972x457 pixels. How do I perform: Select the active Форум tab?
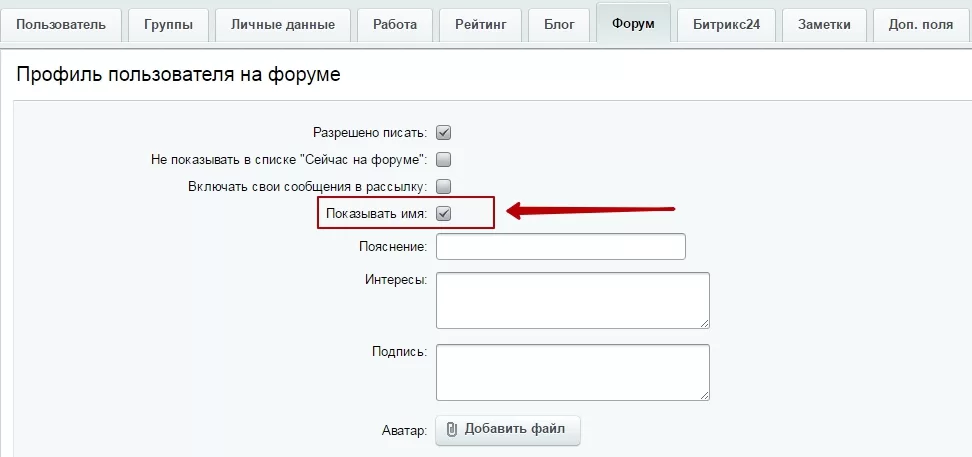pyautogui.click(x=633, y=24)
